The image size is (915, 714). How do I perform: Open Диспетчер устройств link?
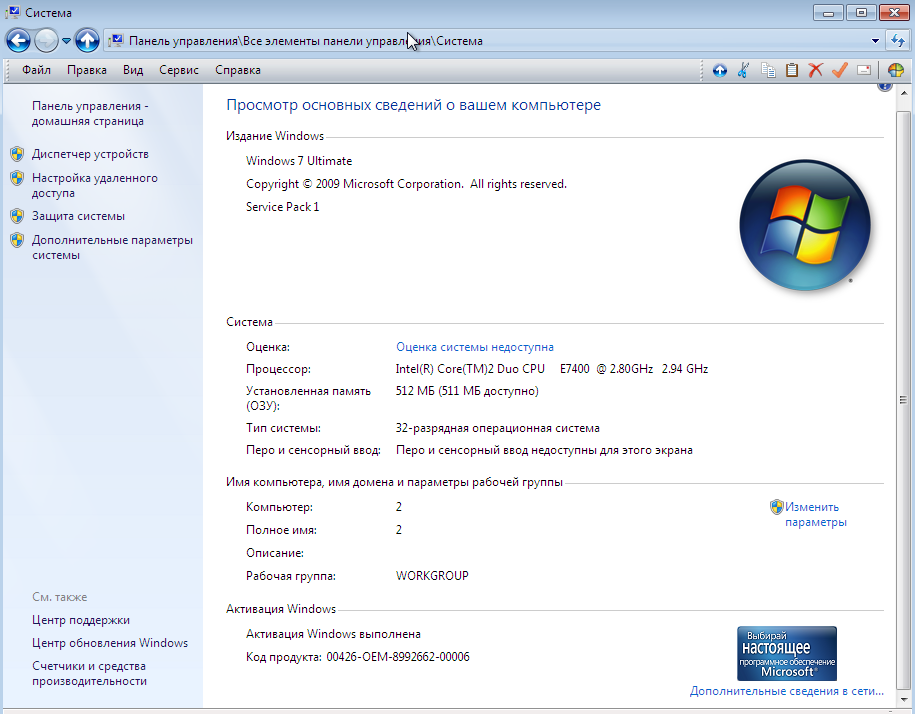pyautogui.click(x=90, y=154)
